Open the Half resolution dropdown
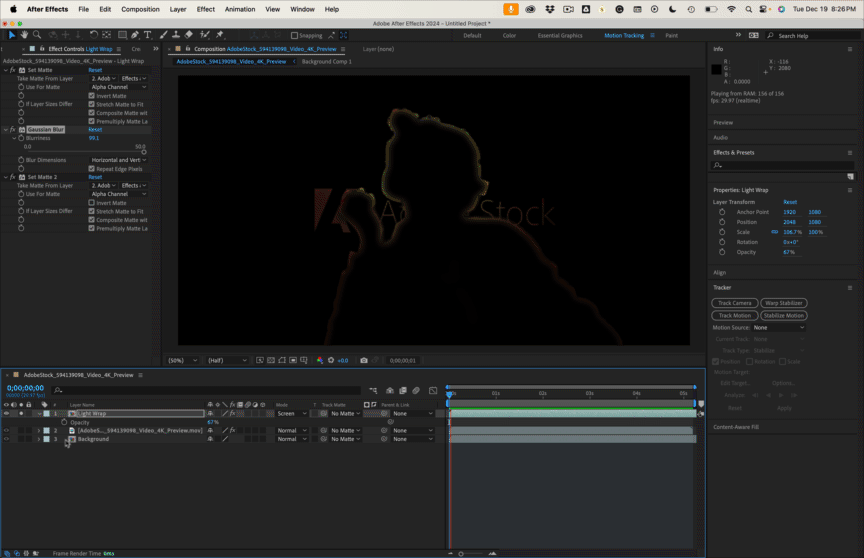Image resolution: width=864 pixels, height=558 pixels. (x=227, y=360)
